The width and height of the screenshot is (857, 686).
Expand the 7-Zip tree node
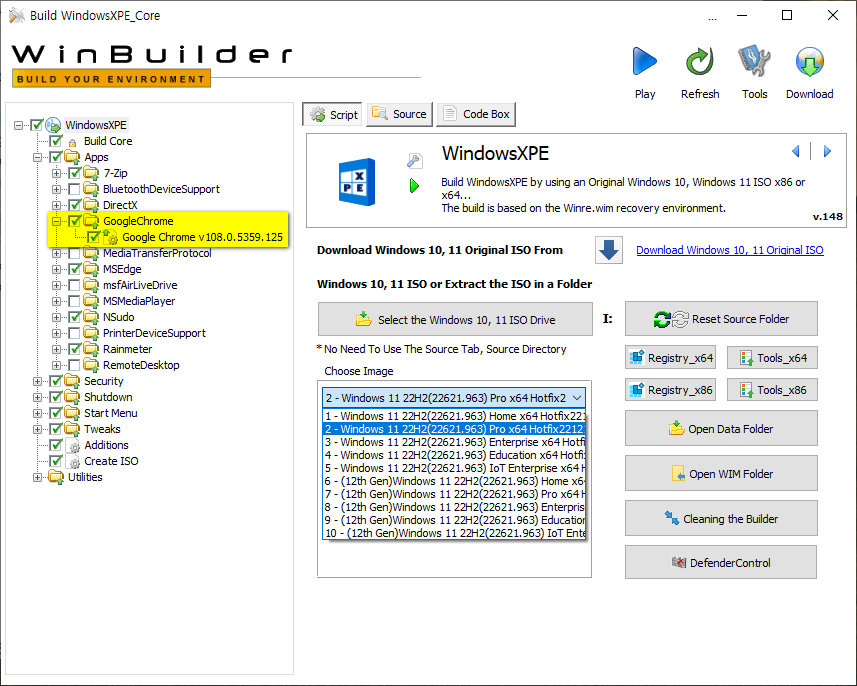coord(56,173)
